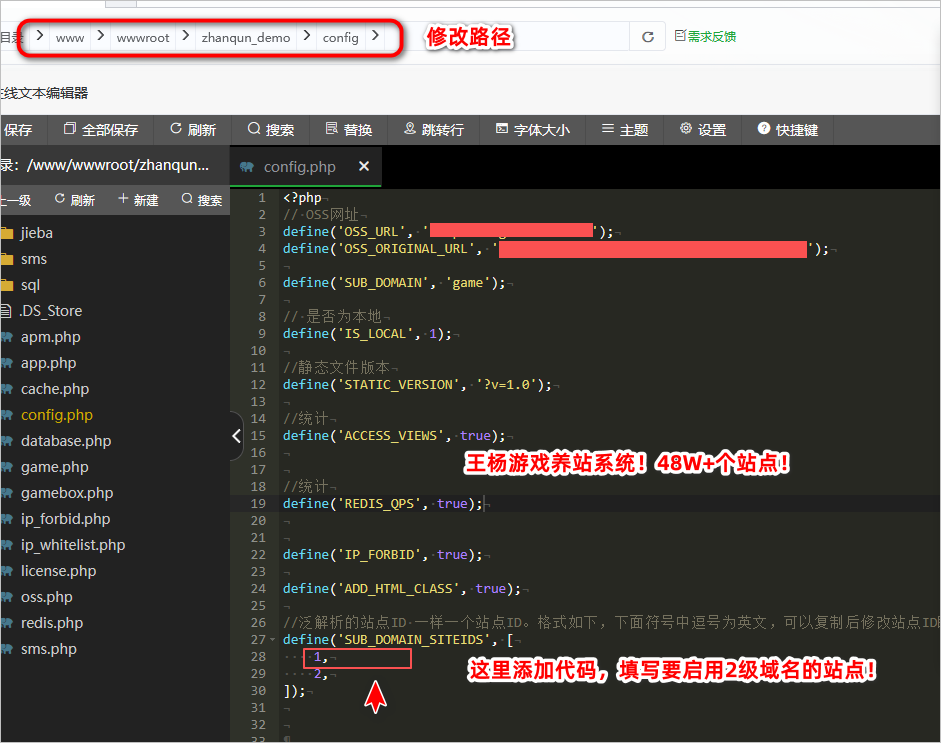Click the file panel 搜索 search button
Screen dimensions: 941x743
click(x=202, y=200)
